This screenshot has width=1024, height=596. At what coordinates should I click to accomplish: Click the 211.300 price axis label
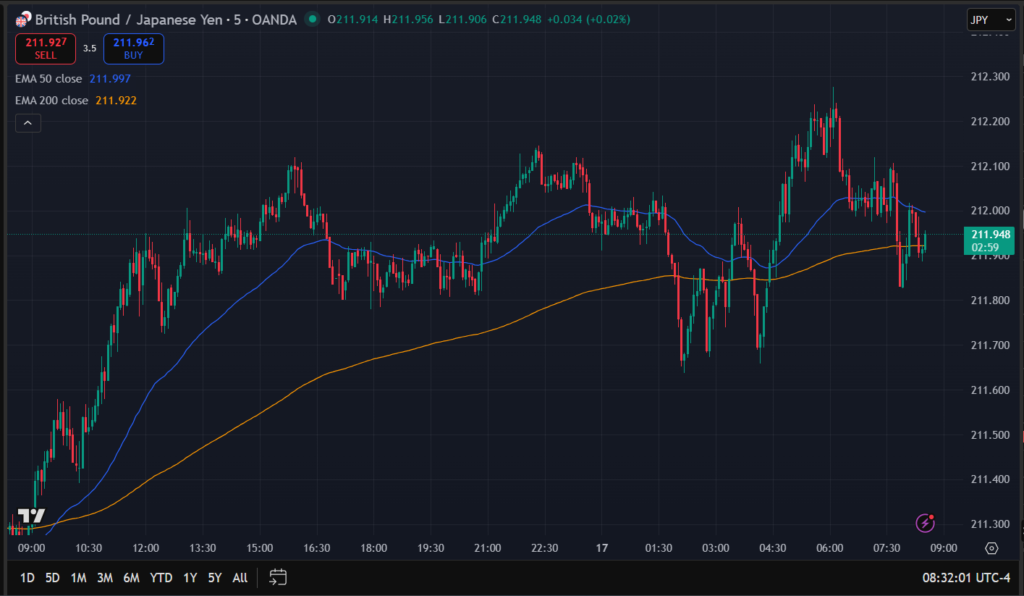(990, 524)
